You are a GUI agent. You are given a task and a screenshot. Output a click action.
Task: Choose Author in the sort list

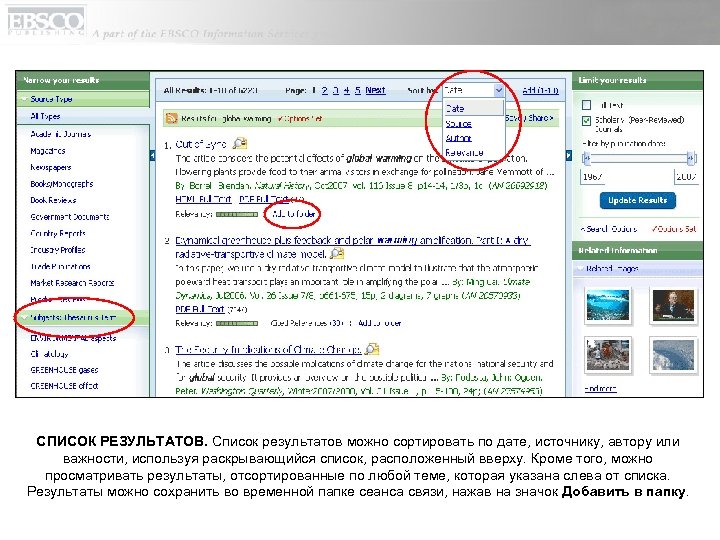tap(458, 138)
